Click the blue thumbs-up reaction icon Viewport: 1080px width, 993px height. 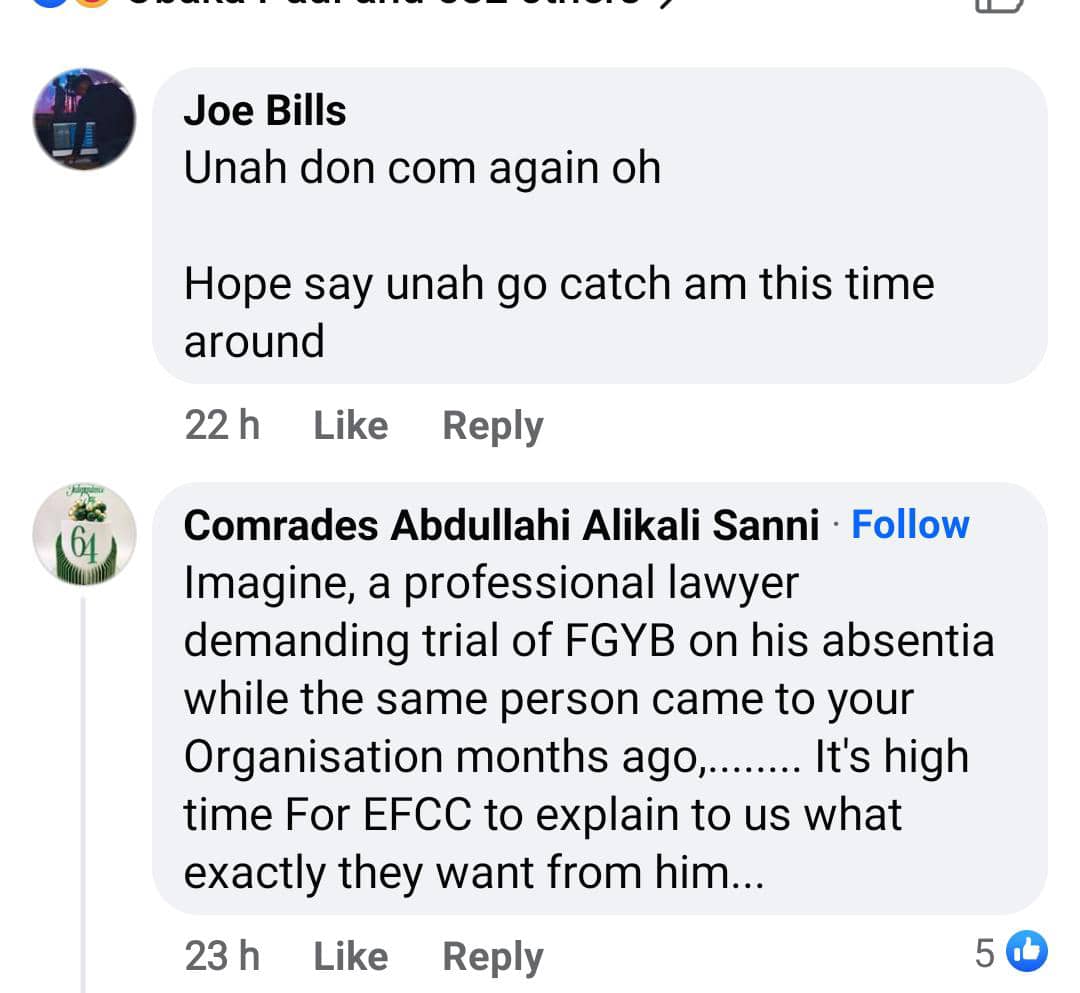pos(1027,953)
